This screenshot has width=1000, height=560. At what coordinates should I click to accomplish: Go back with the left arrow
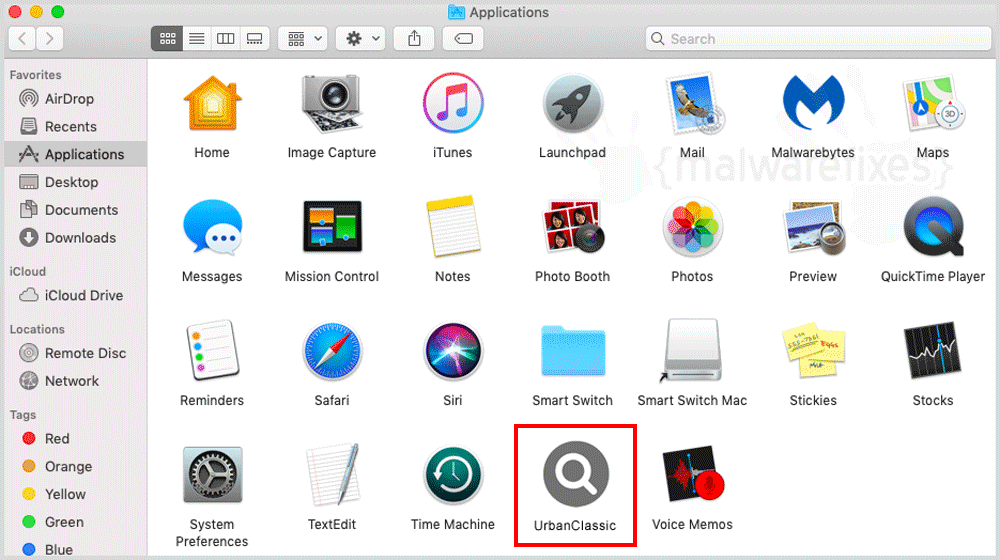(x=22, y=39)
